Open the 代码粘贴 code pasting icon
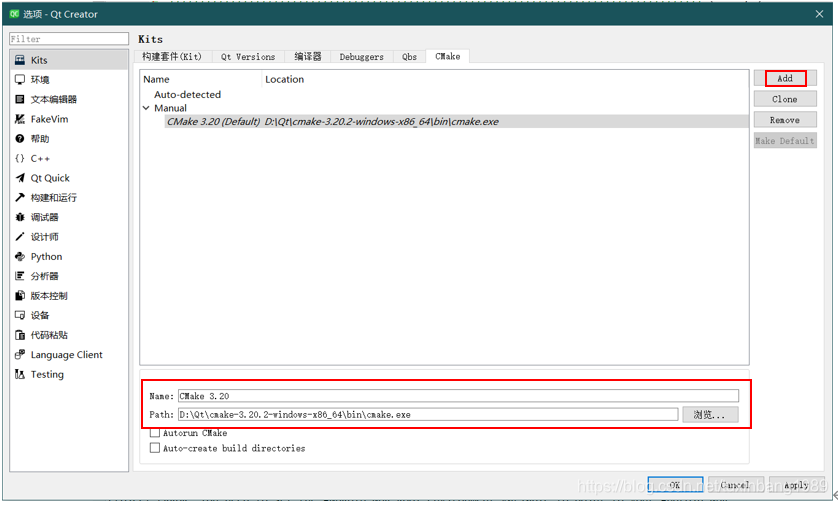Viewport: 838px width, 505px height. coord(20,335)
